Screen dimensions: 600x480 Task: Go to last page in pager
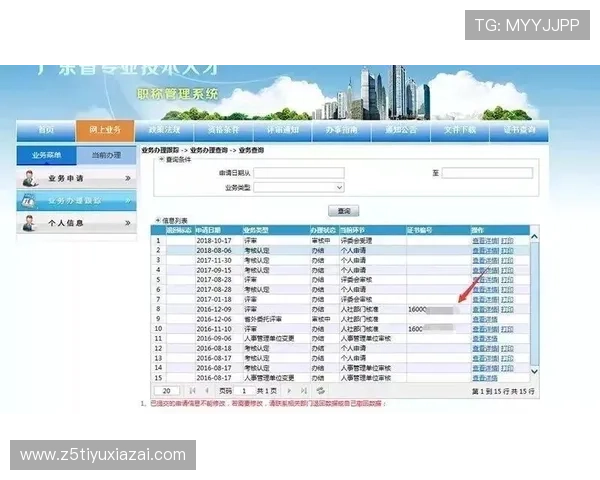click(x=304, y=391)
